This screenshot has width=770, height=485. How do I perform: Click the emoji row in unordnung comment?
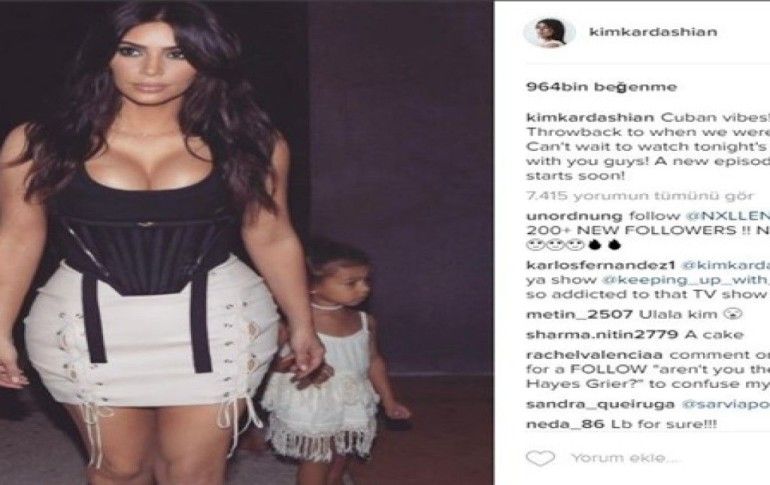coord(574,244)
